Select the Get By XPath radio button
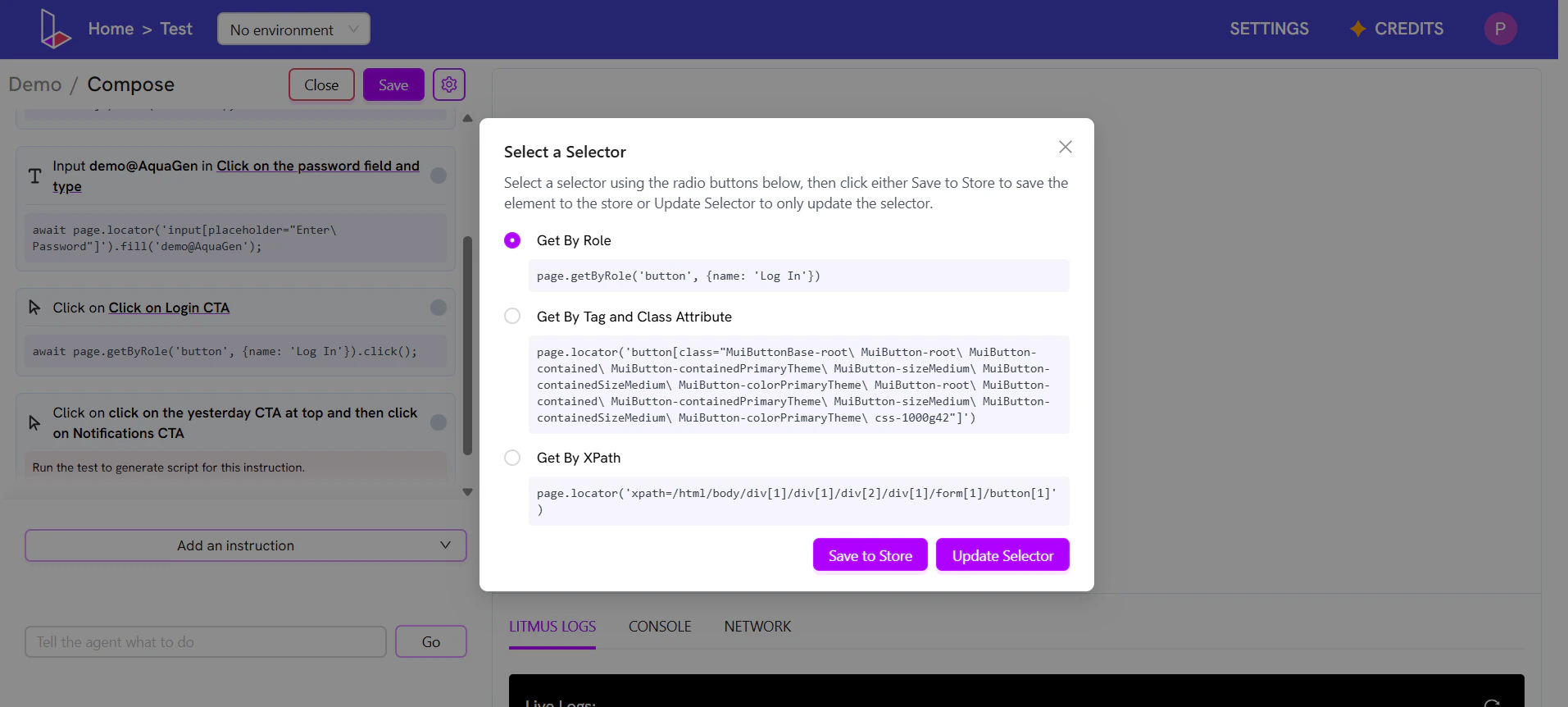 (x=512, y=458)
